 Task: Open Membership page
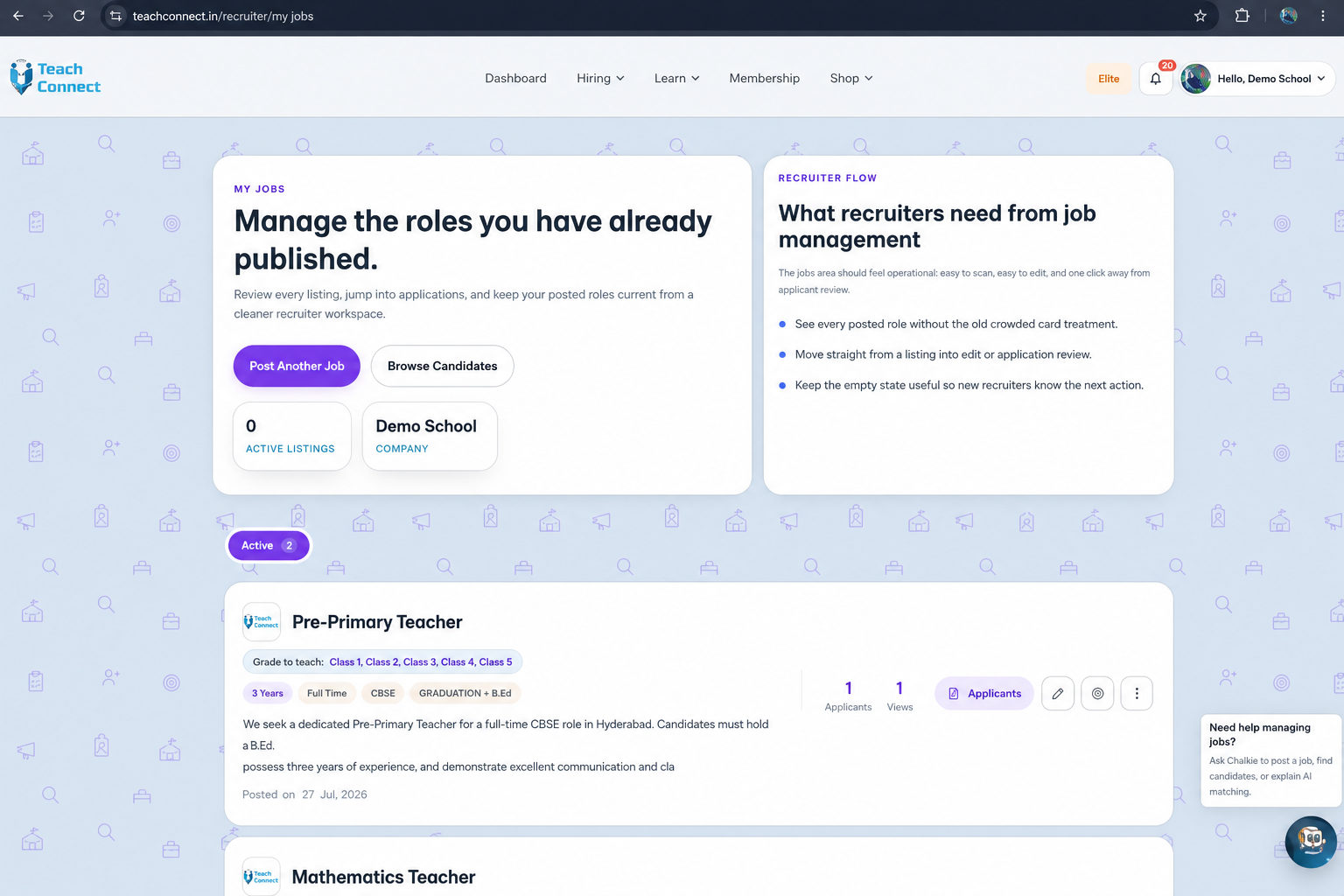click(765, 79)
